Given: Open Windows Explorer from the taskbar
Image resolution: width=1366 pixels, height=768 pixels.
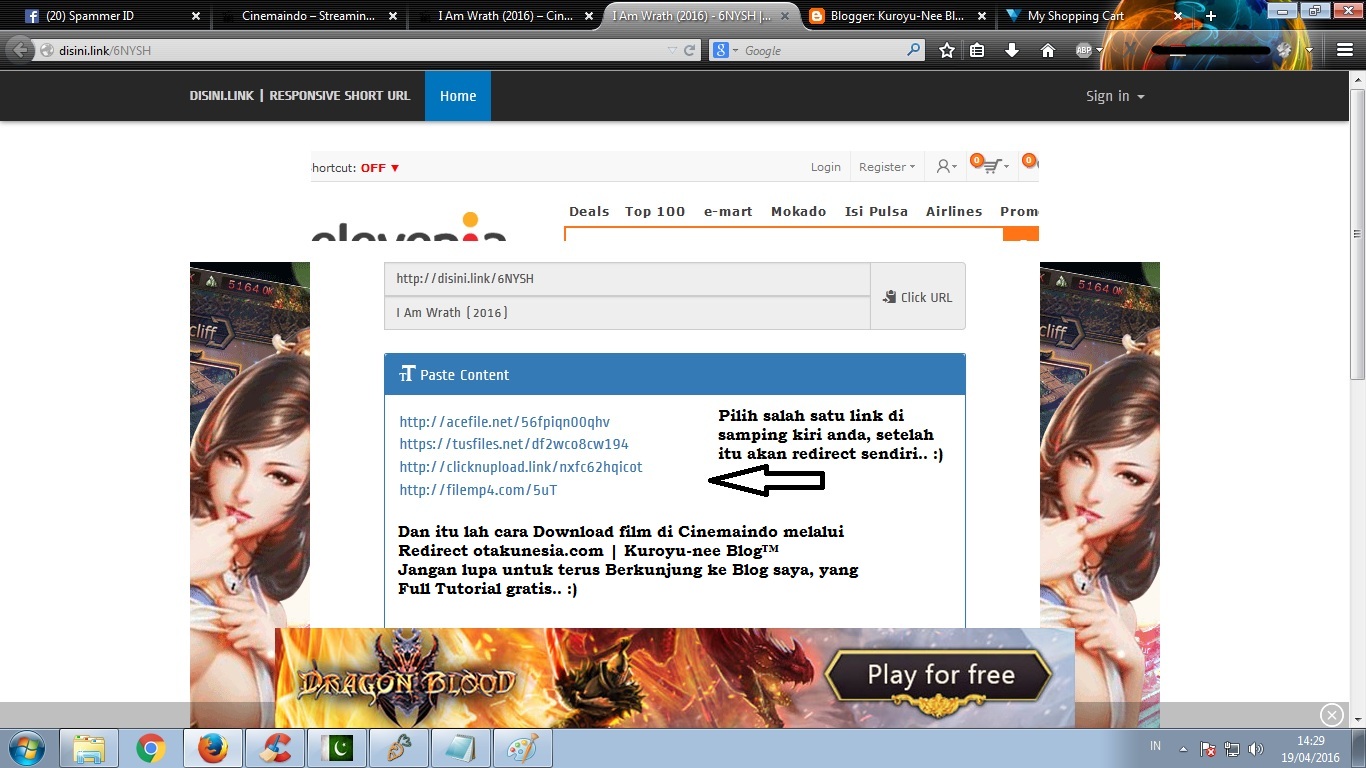Looking at the screenshot, I should (x=89, y=748).
